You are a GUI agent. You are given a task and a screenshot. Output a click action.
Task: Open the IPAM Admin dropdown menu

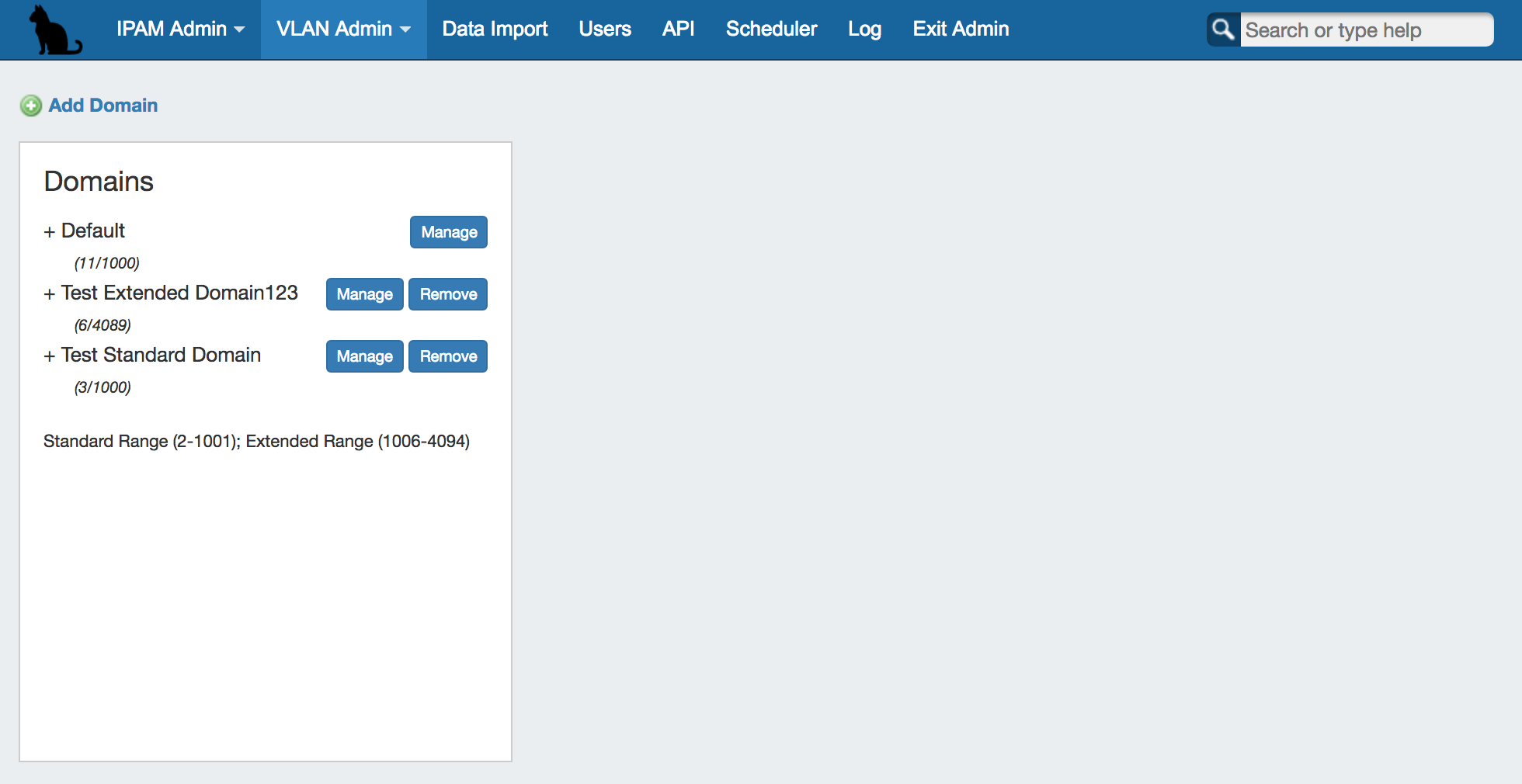coord(180,29)
